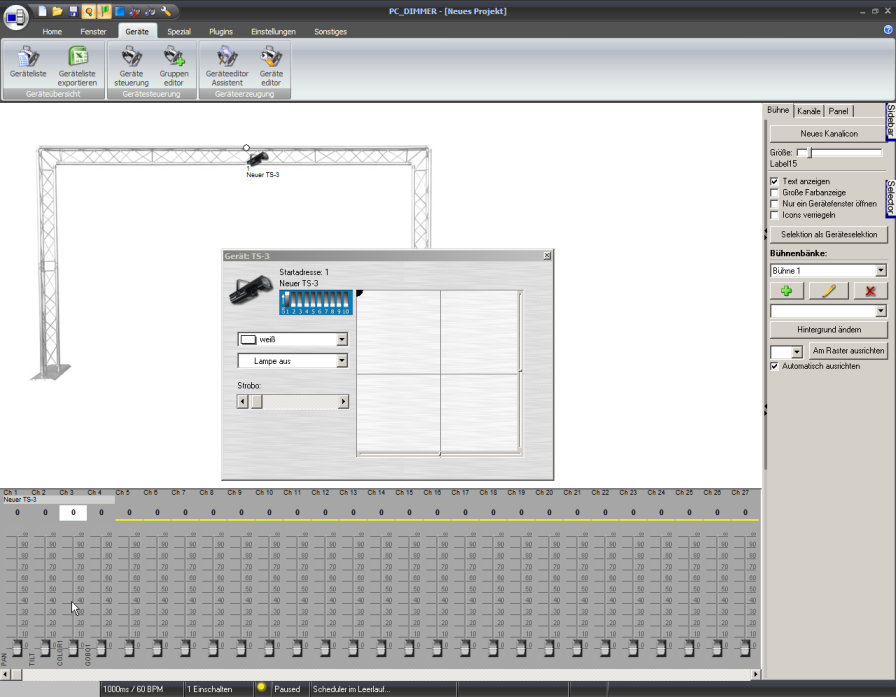Image resolution: width=896 pixels, height=697 pixels.
Task: Click the yellow status indicator in the status bar
Action: pyautogui.click(x=261, y=687)
